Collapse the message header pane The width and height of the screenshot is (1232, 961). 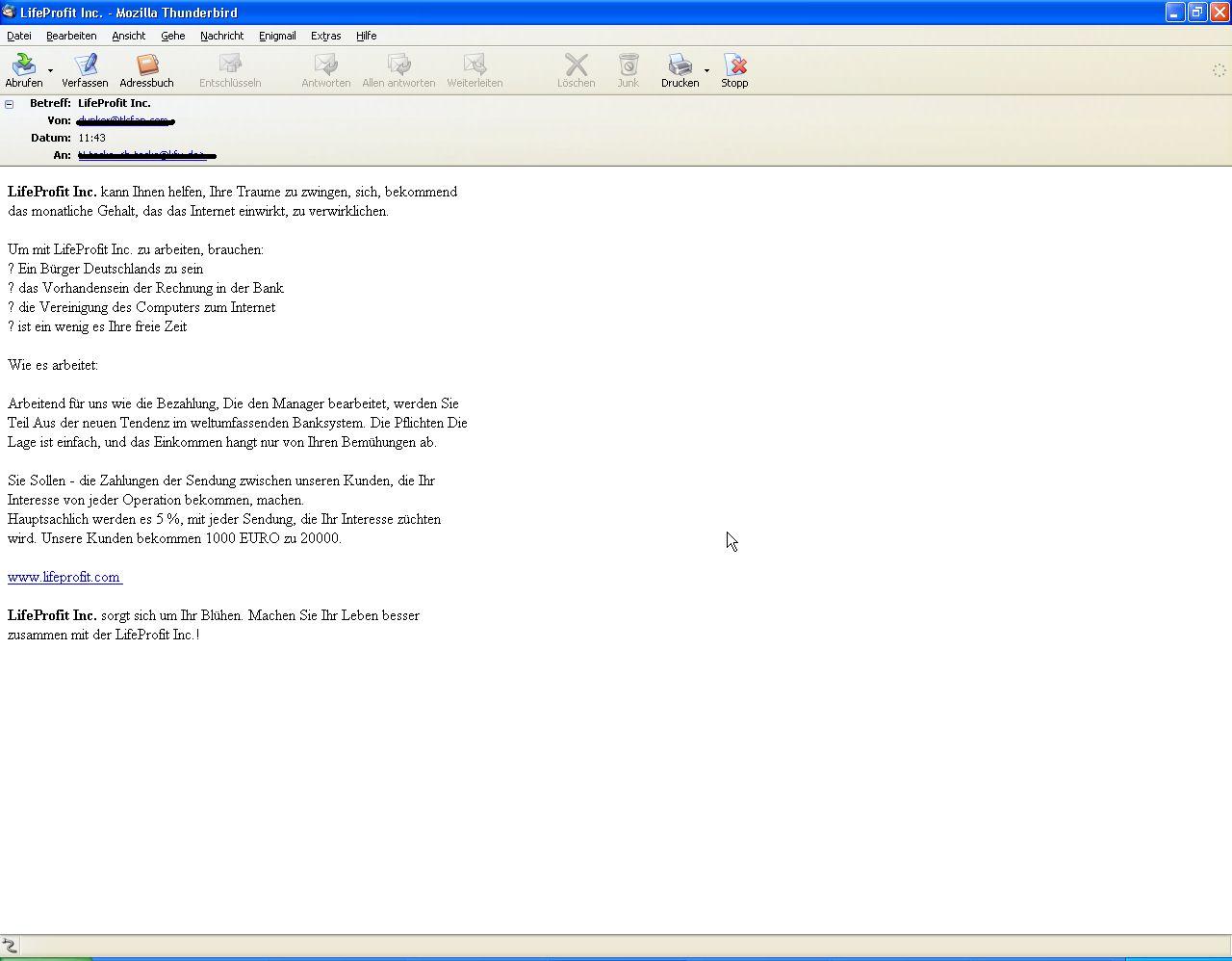pyautogui.click(x=10, y=104)
